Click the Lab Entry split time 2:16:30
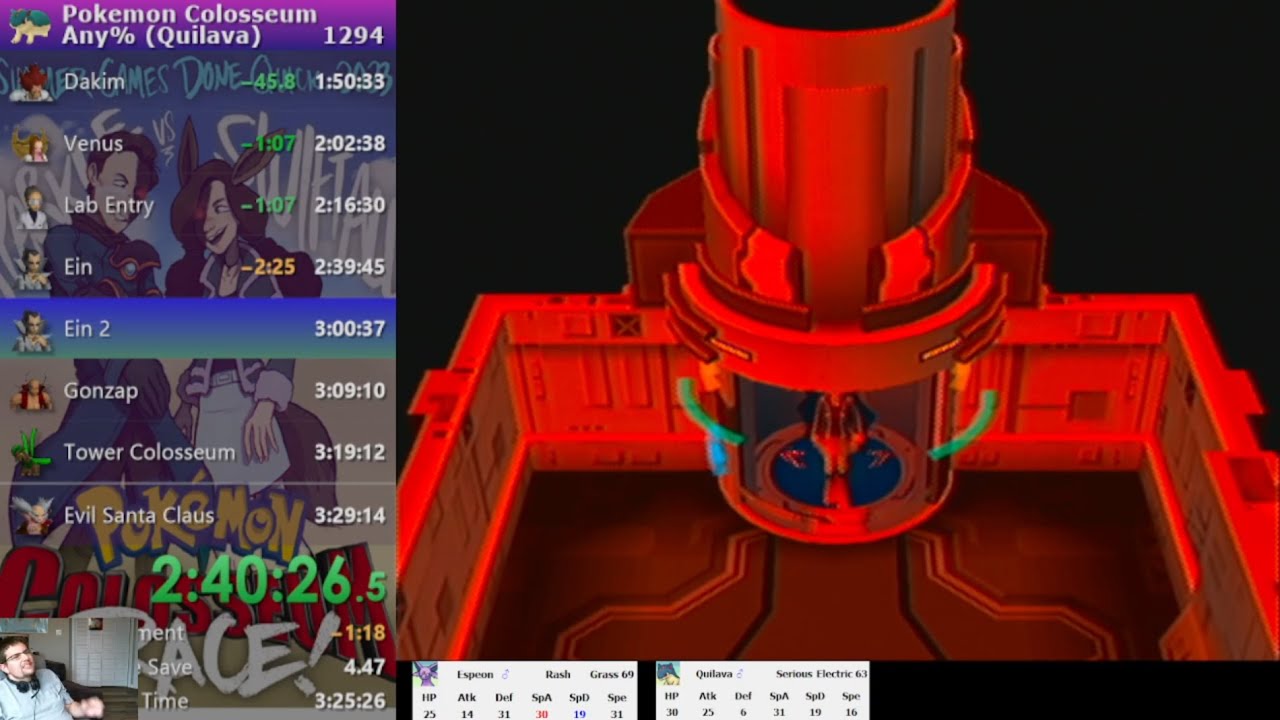Viewport: 1280px width, 720px height. coord(349,206)
